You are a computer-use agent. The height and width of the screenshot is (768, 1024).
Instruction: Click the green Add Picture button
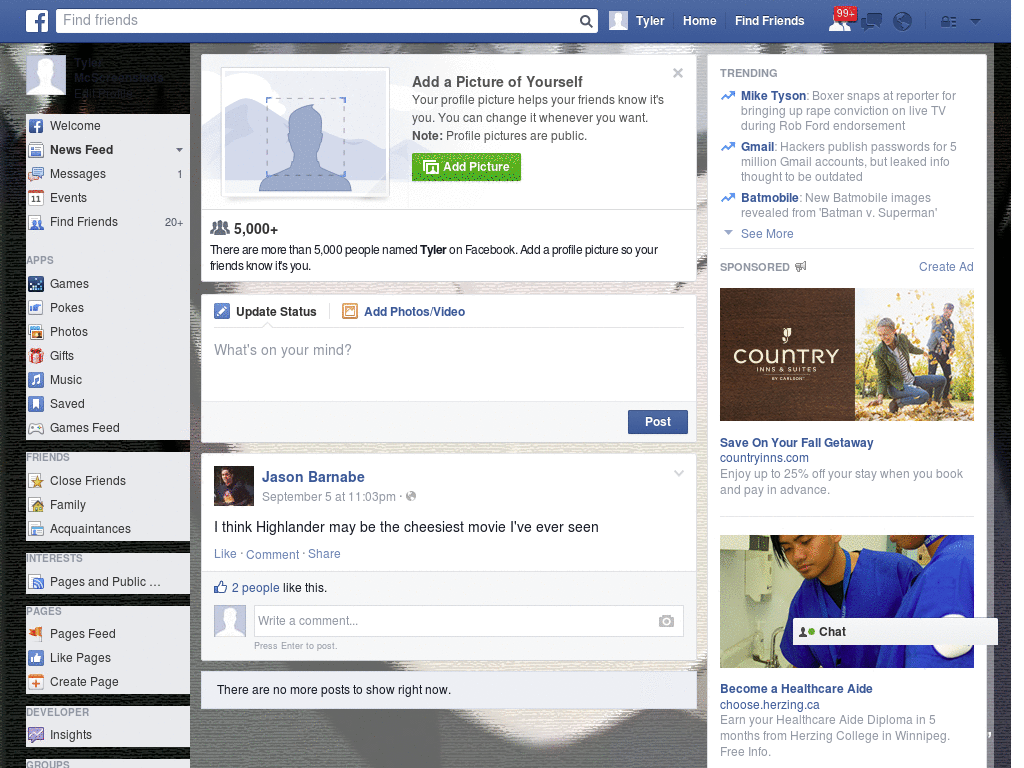466,167
